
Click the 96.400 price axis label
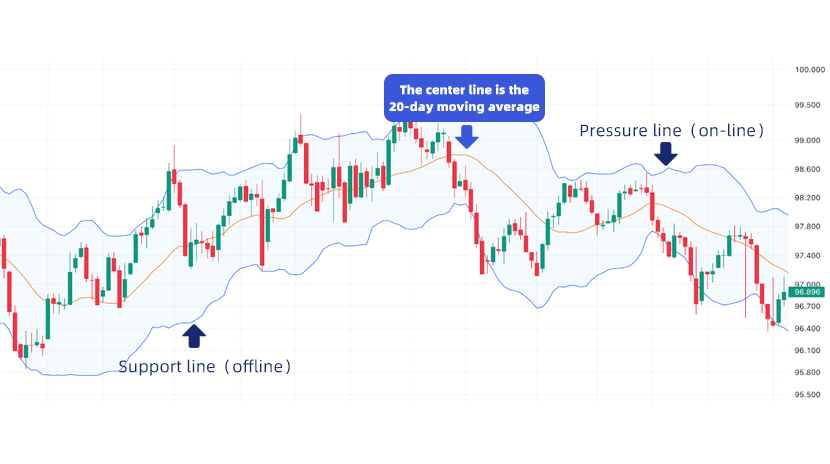coord(807,329)
